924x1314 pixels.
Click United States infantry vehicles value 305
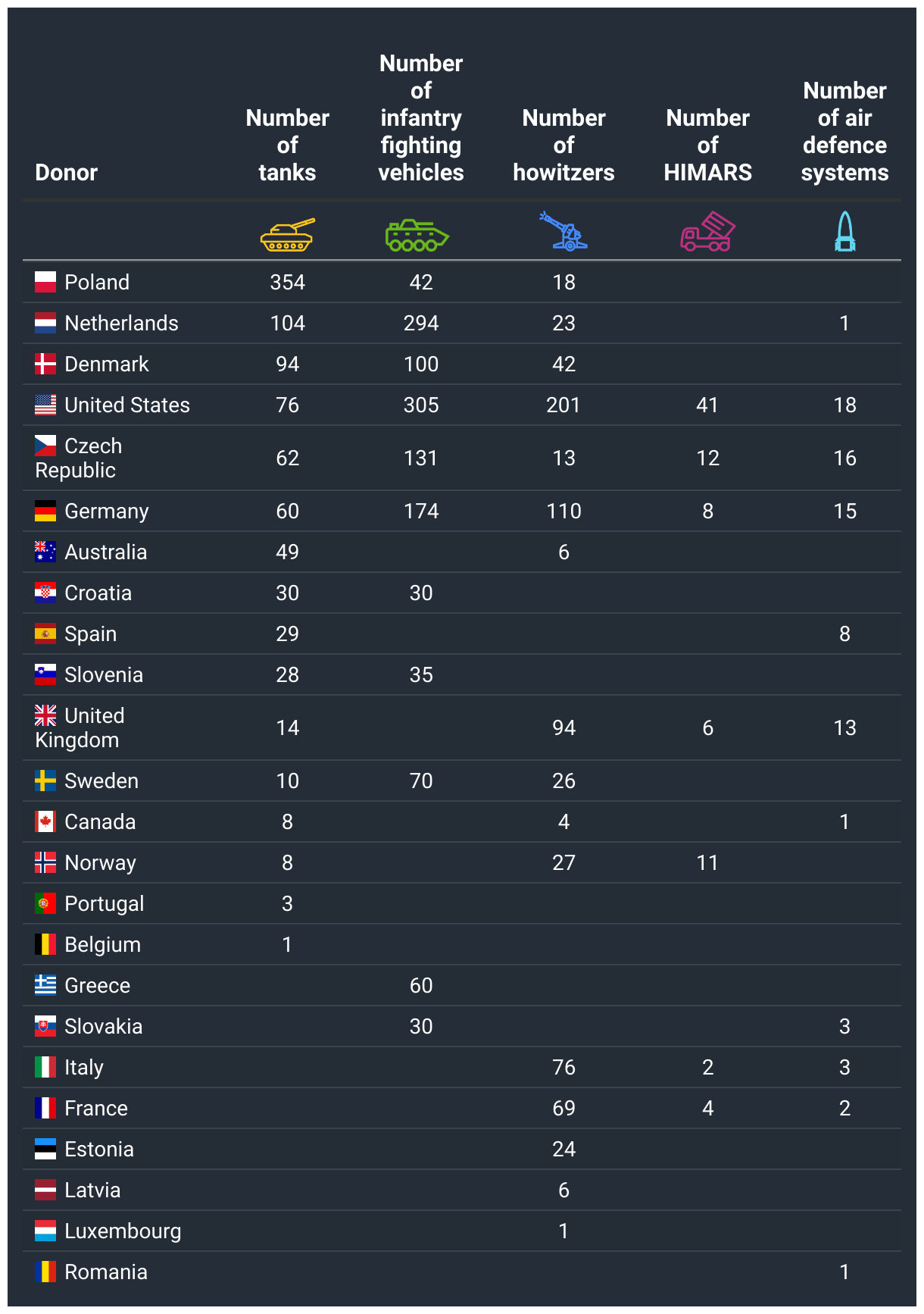421,405
